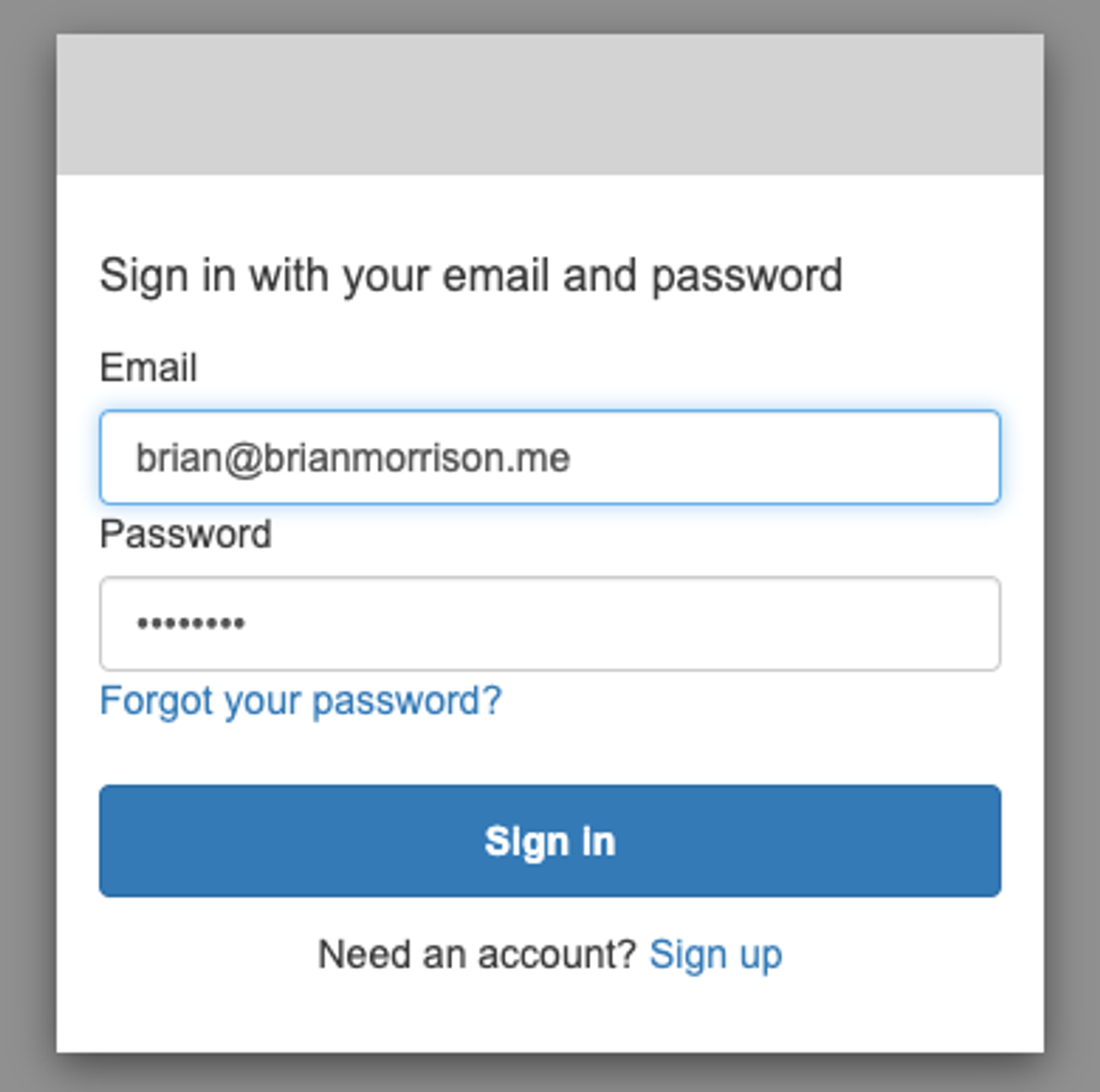
Task: Click the 'Sign in with your email and password' heading
Action: click(471, 276)
